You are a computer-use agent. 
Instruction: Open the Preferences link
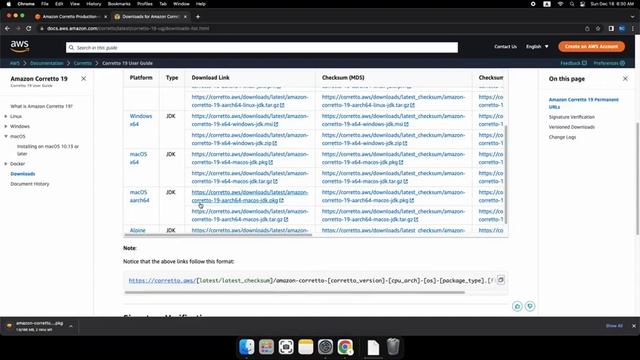(x=609, y=63)
